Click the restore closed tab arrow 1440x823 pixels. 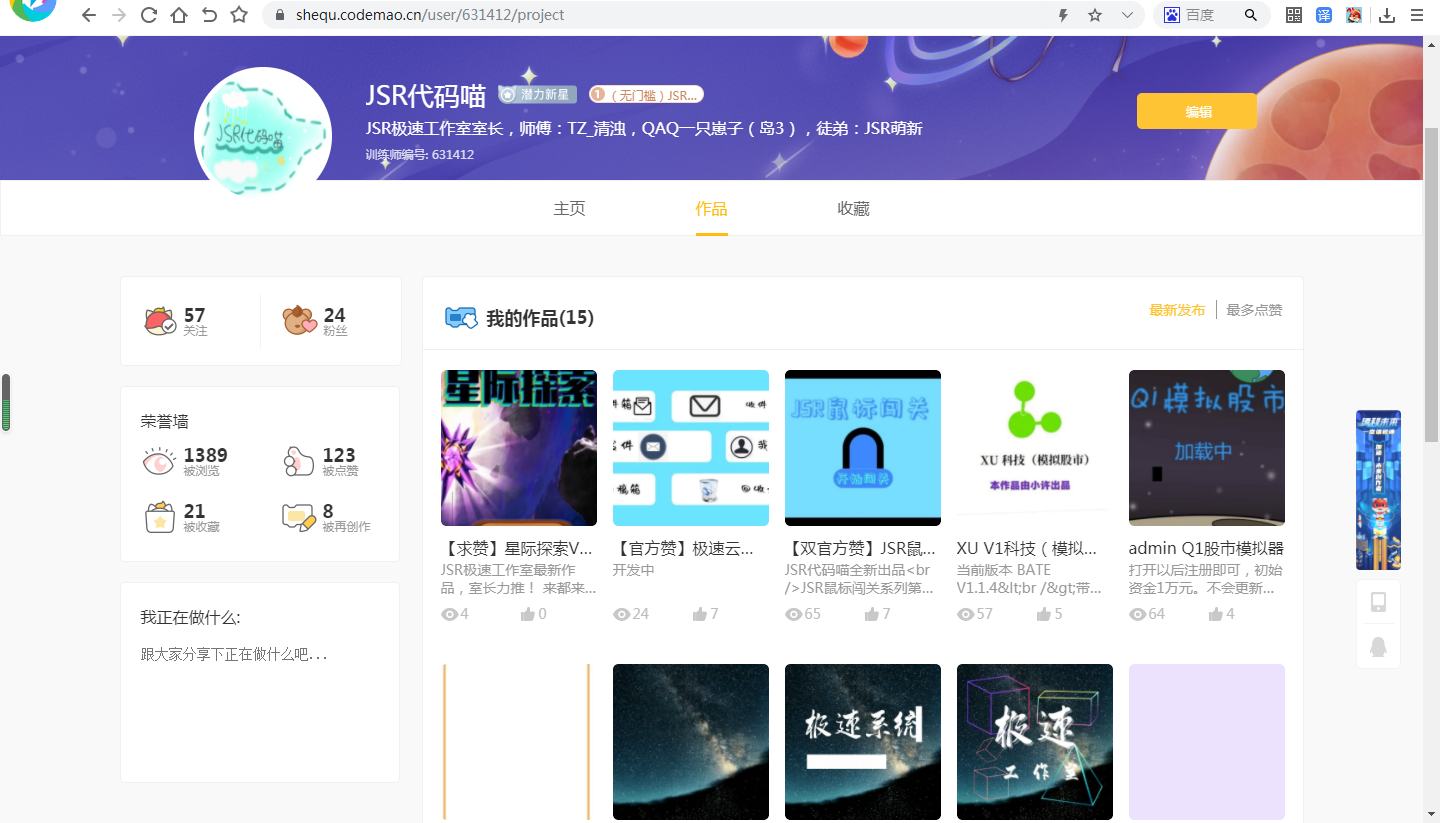pos(209,15)
